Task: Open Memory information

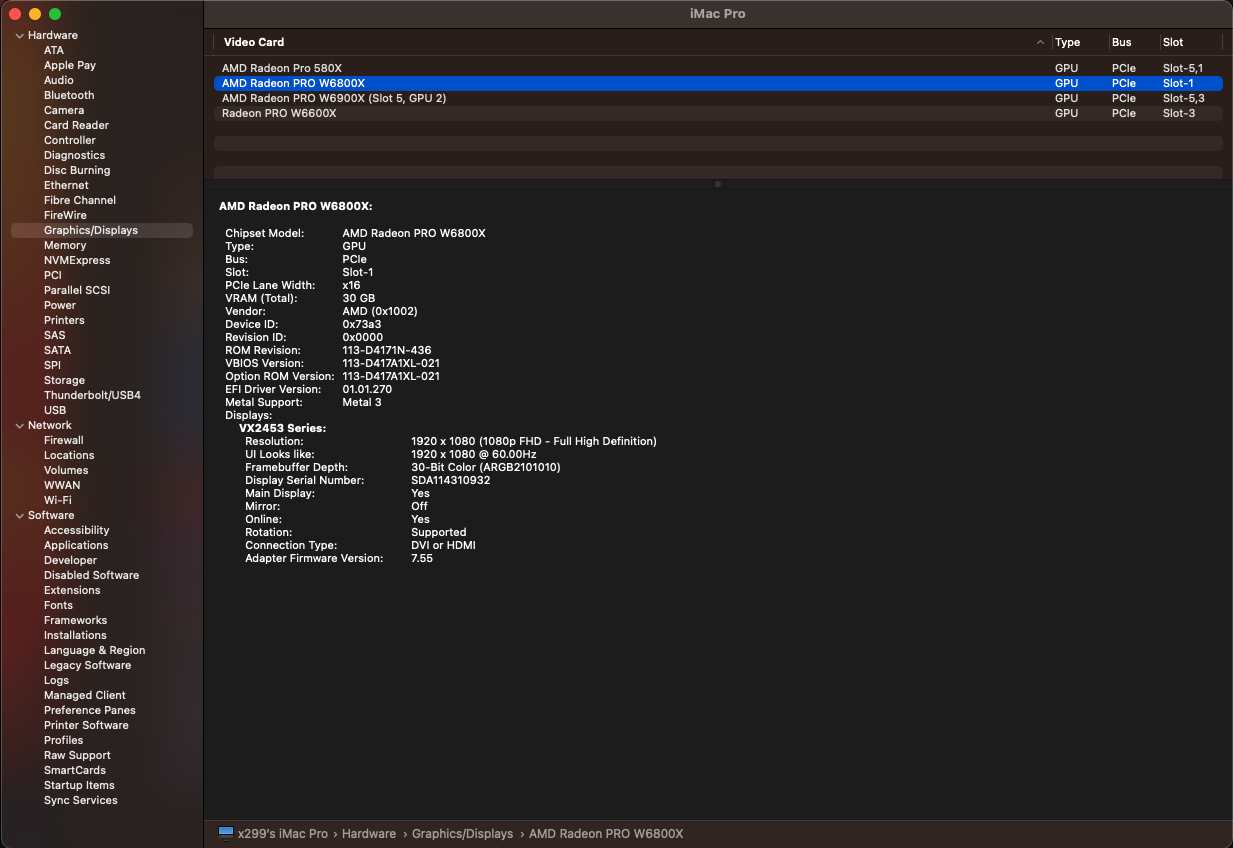Action: click(x=65, y=245)
